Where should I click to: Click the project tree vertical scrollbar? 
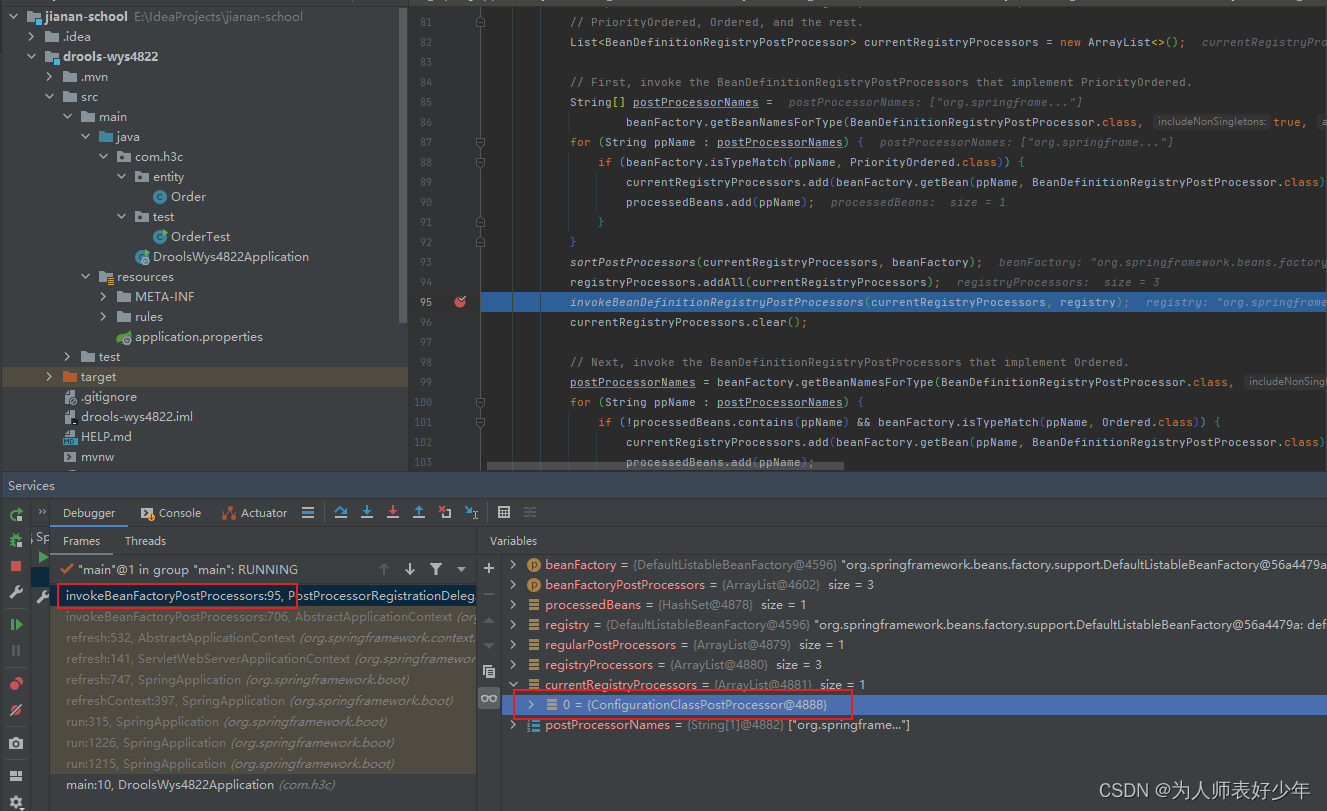[x=404, y=165]
